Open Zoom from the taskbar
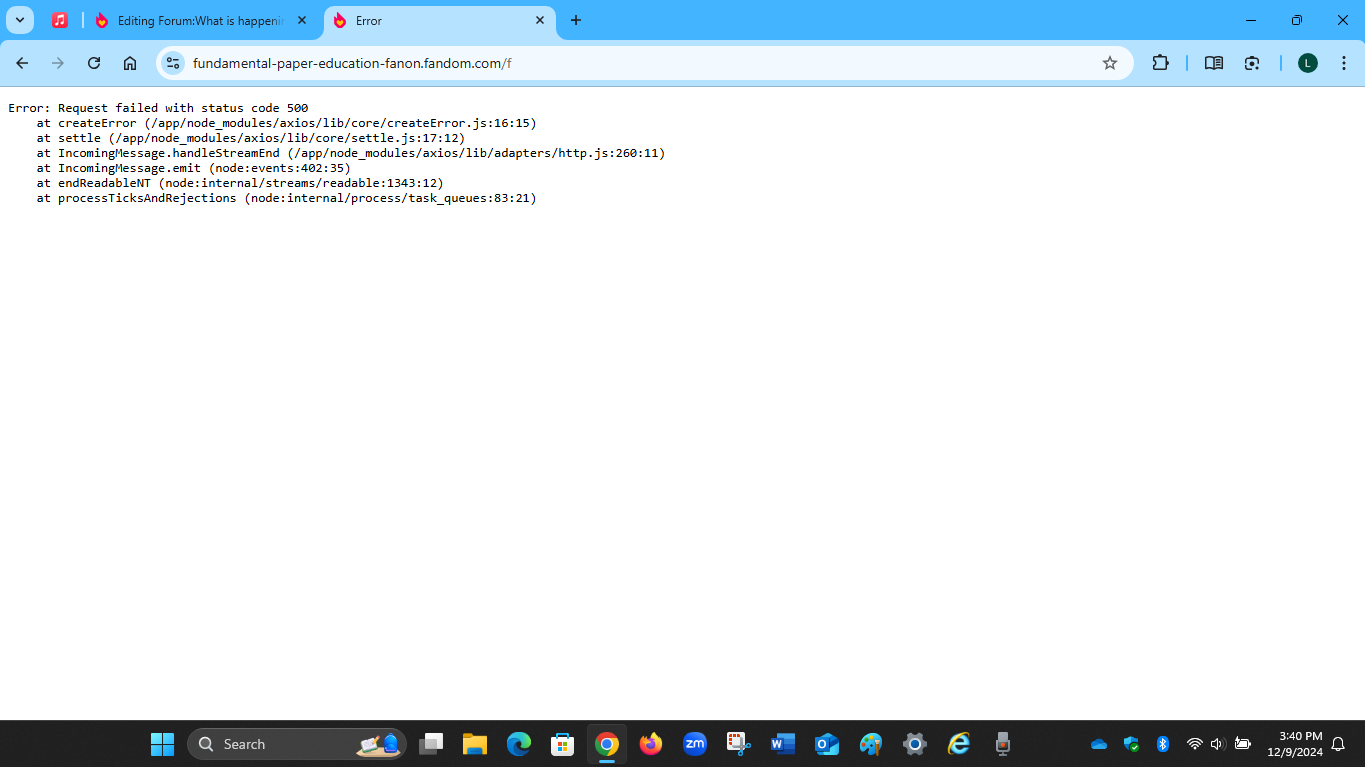The width and height of the screenshot is (1365, 767). [x=695, y=744]
